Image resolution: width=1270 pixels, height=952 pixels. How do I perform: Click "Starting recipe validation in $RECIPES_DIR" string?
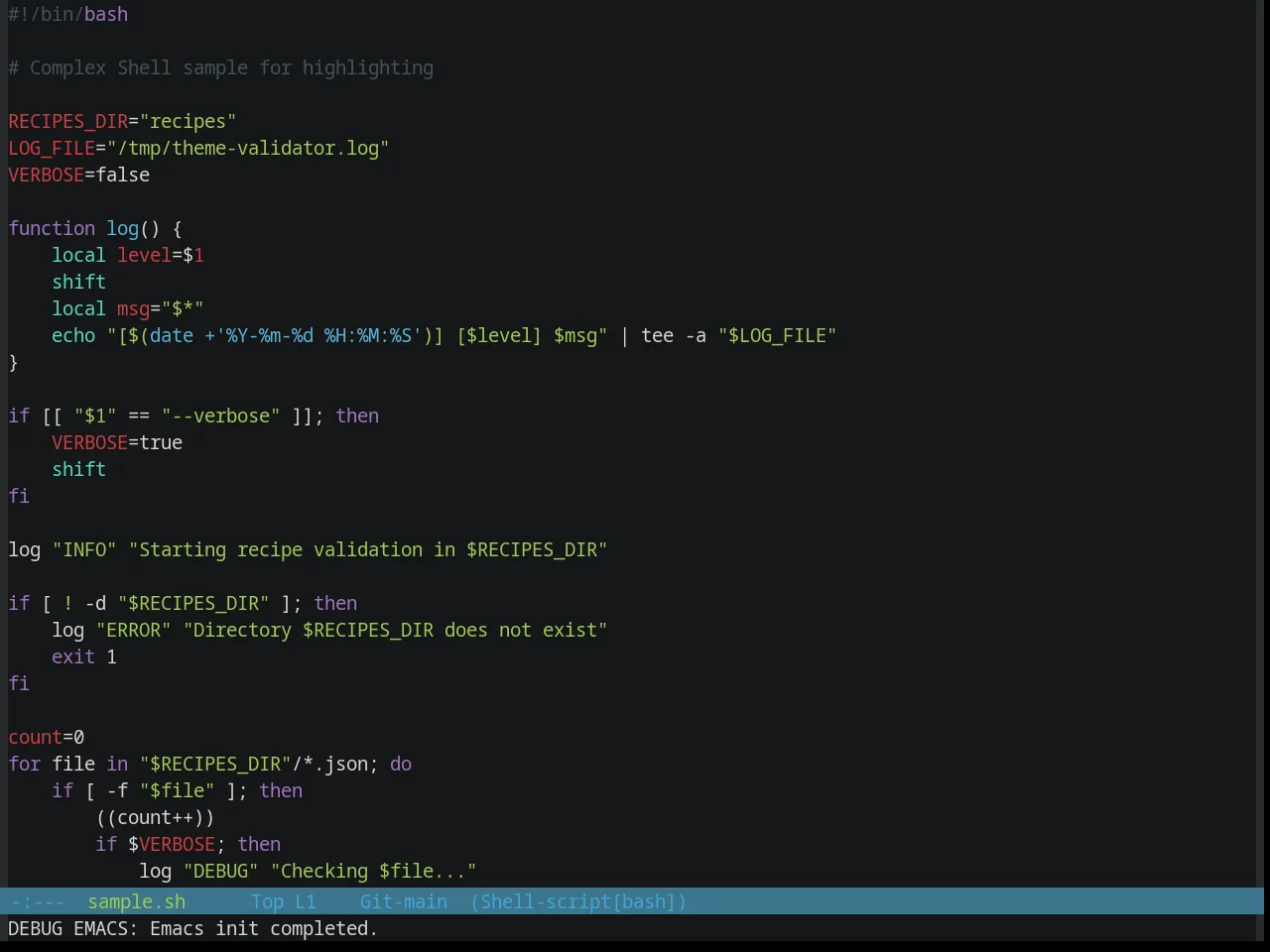tap(368, 549)
